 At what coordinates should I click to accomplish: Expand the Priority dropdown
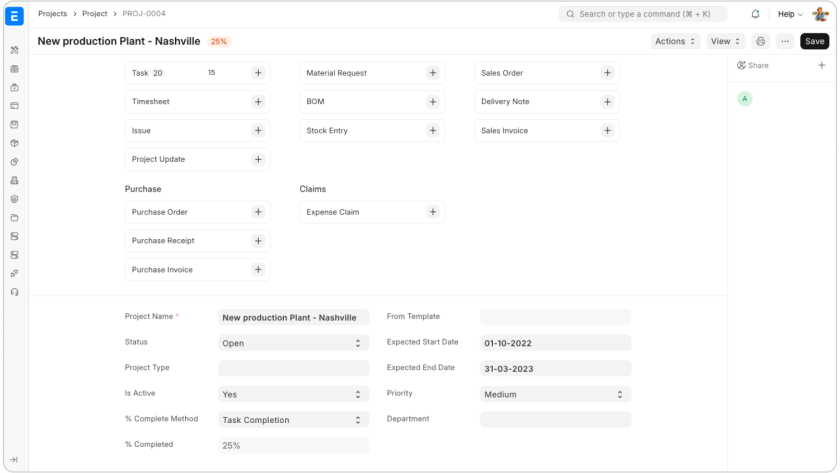[555, 394]
